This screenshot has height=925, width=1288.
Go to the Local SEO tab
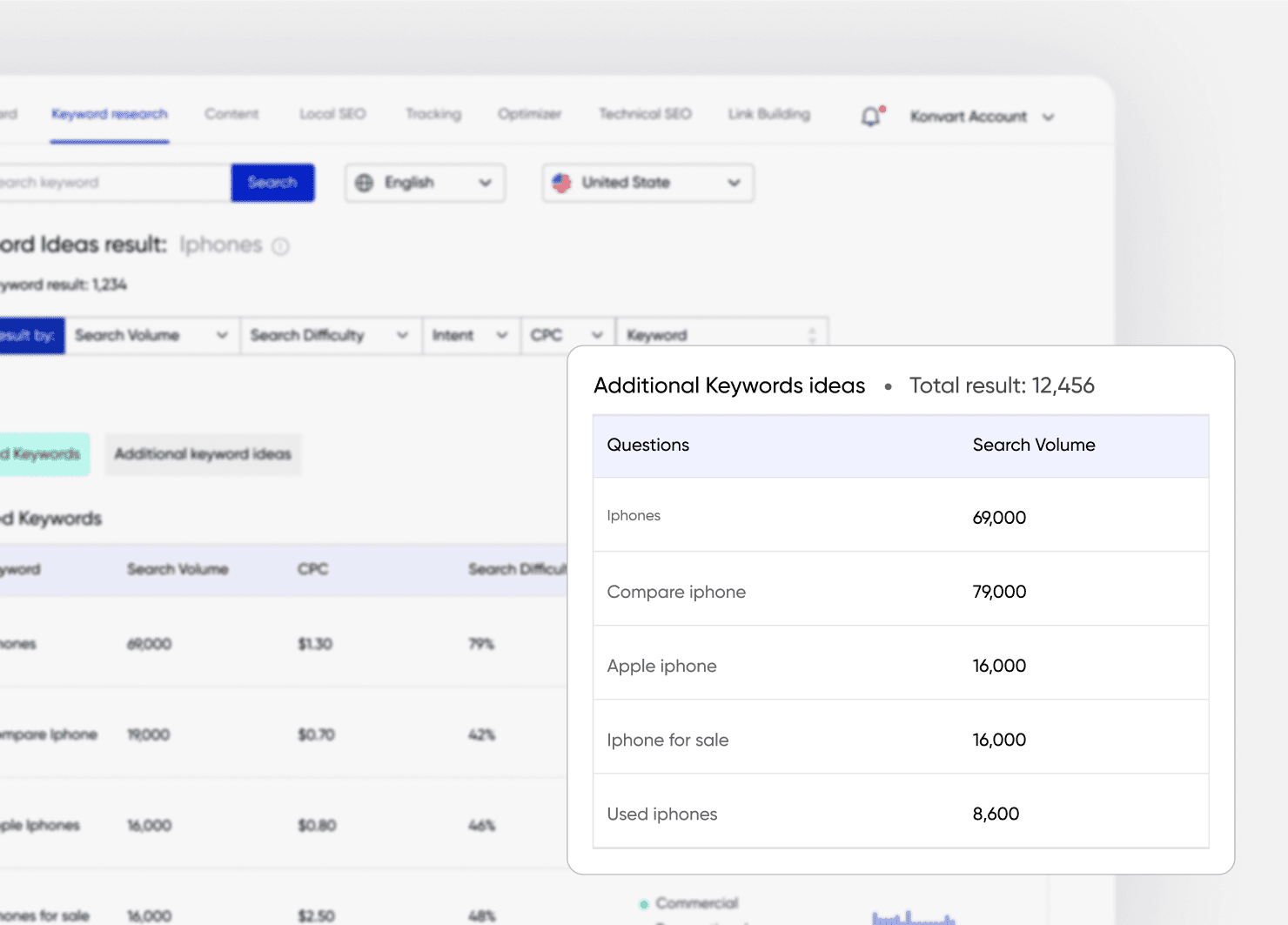(x=332, y=114)
